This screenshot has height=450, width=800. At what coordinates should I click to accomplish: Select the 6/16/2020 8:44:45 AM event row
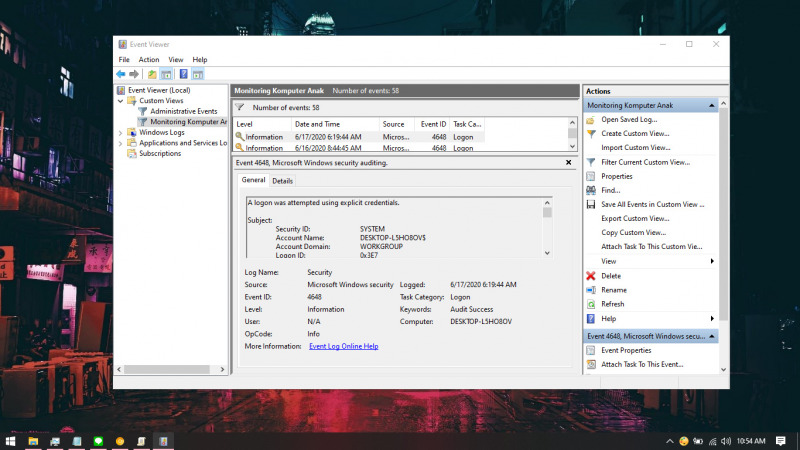pos(358,148)
